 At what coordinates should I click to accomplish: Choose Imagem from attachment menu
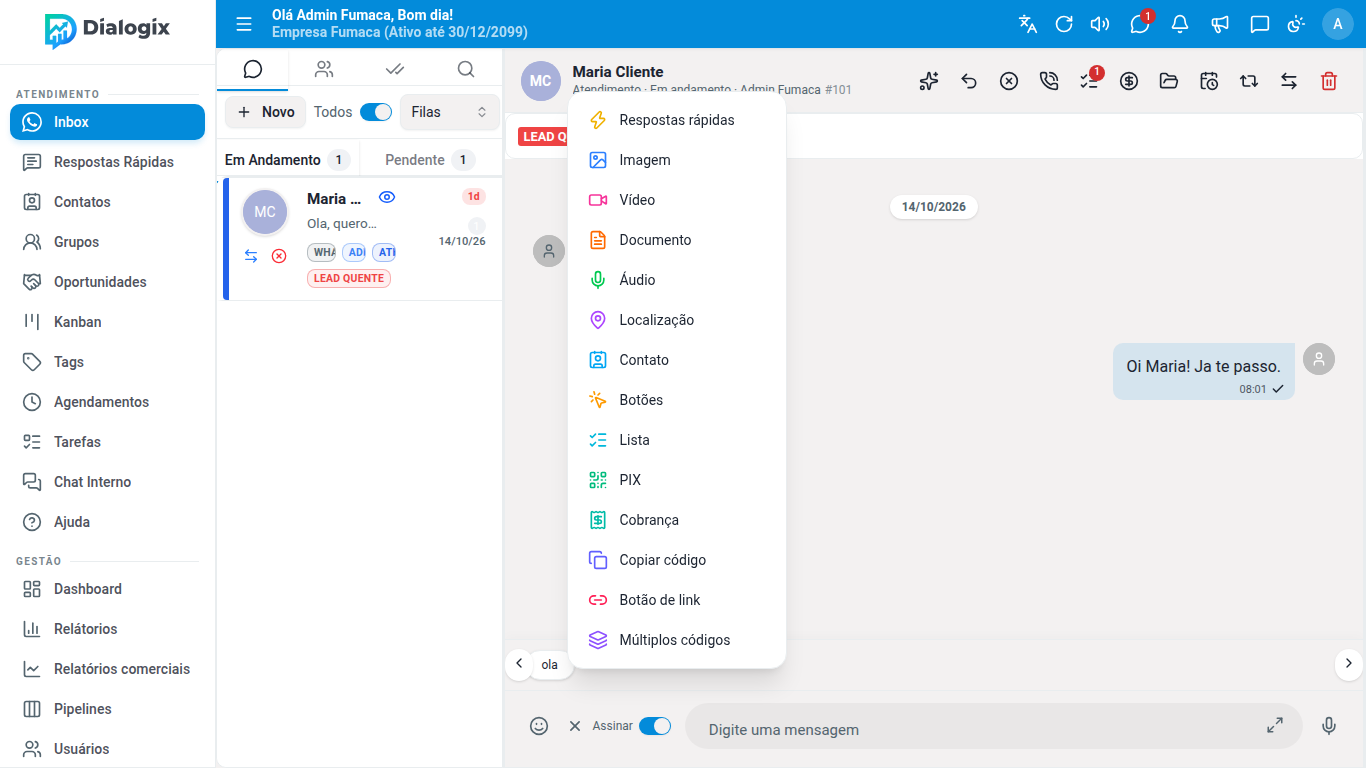tap(677, 160)
